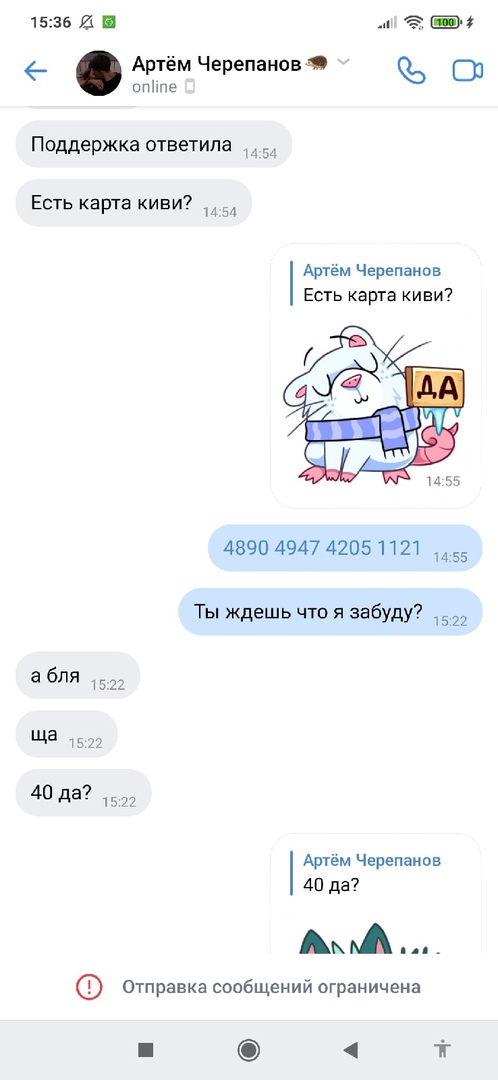Open the 'ДА' mouse sticker
The width and height of the screenshot is (498, 1080).
click(x=374, y=404)
